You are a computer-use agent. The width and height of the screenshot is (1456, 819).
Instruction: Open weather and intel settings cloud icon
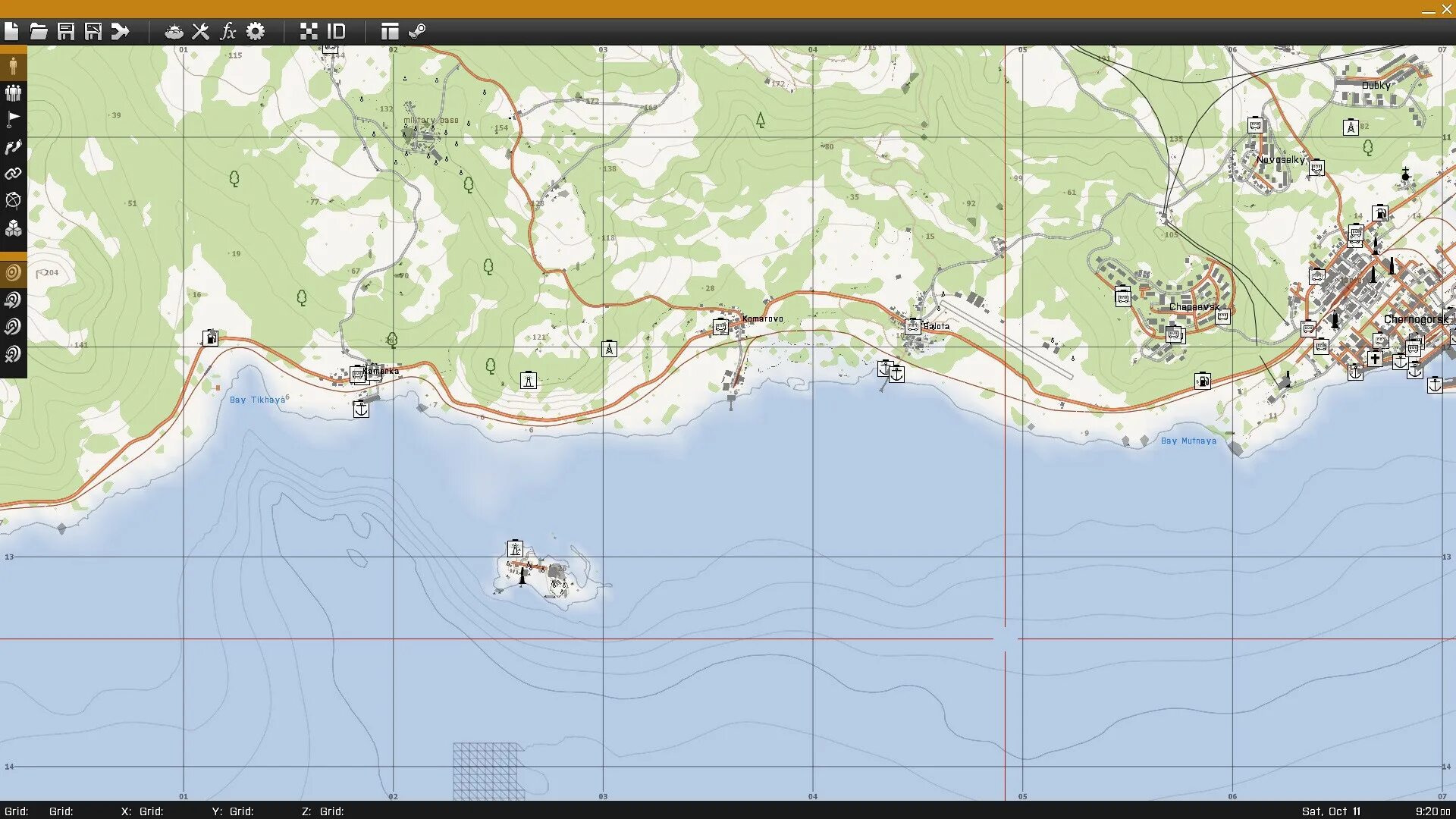(174, 31)
